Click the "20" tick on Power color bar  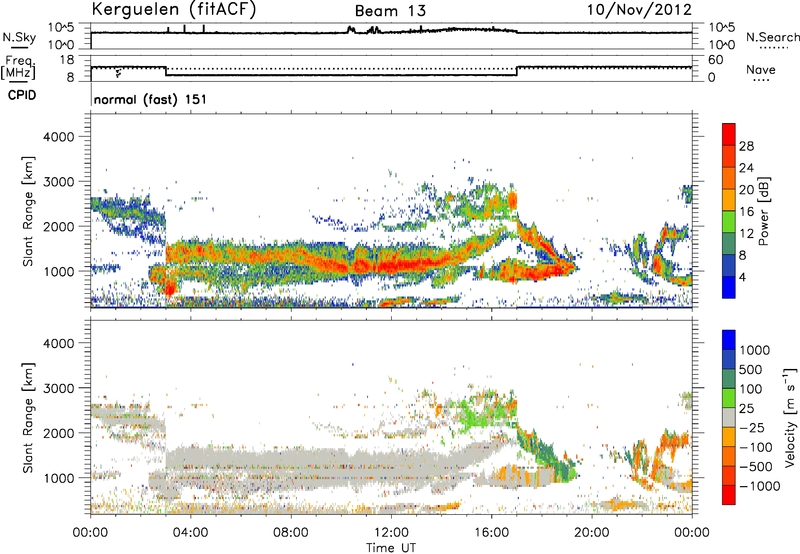746,190
